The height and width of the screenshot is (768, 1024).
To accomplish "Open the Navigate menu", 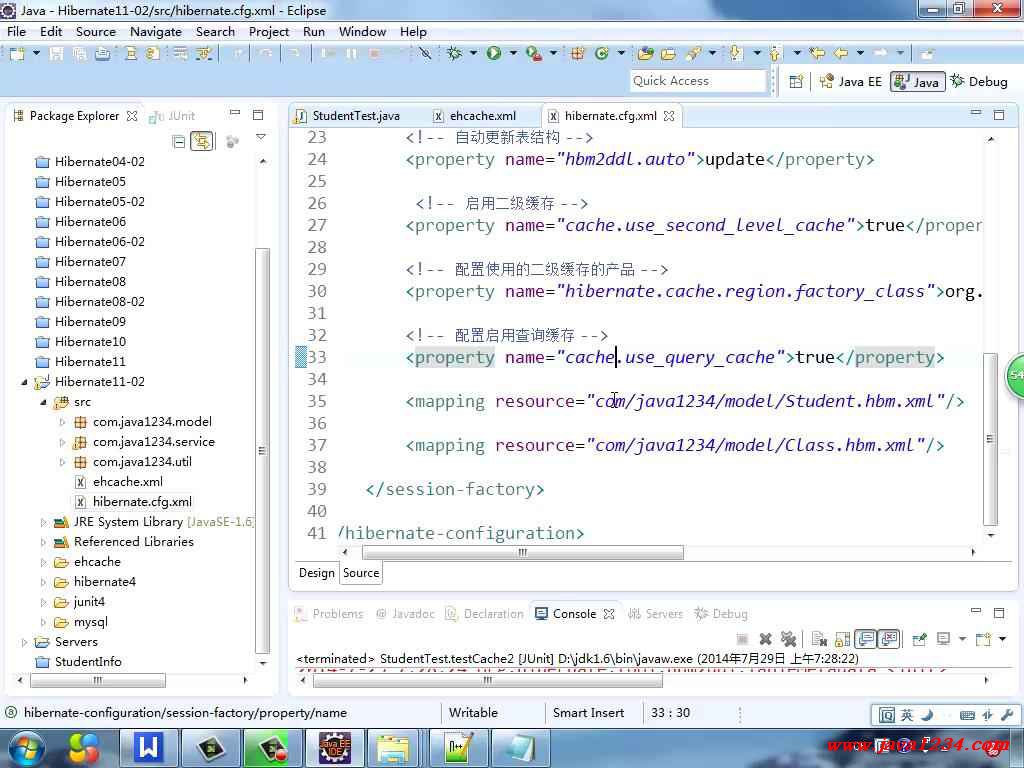I will tap(155, 32).
